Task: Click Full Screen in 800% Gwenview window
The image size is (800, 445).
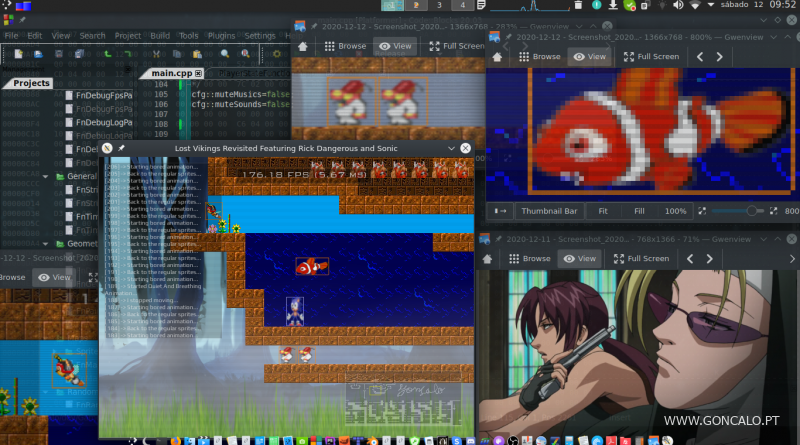Action: [x=652, y=57]
